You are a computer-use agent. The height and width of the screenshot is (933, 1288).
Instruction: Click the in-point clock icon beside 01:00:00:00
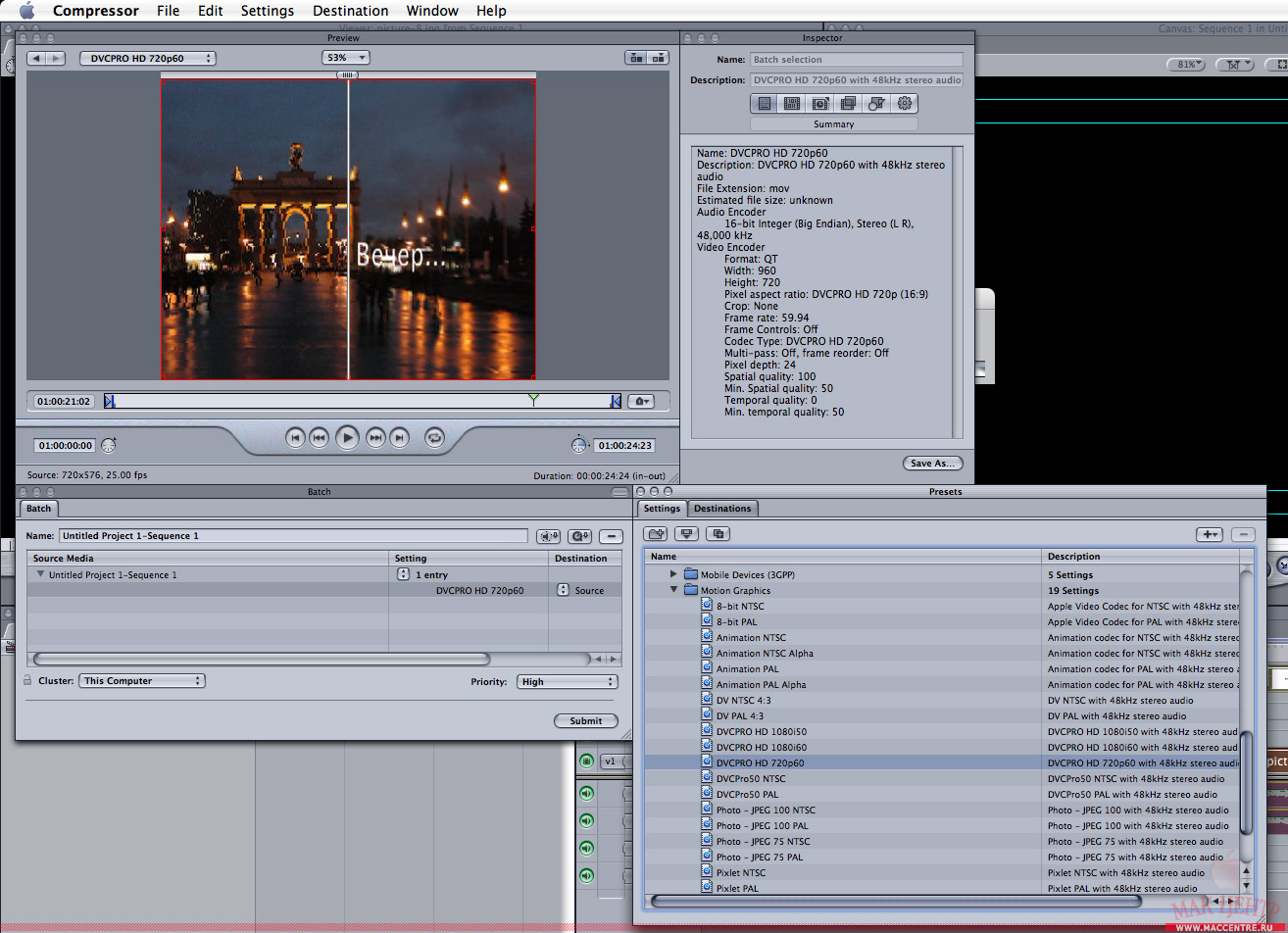click(108, 445)
